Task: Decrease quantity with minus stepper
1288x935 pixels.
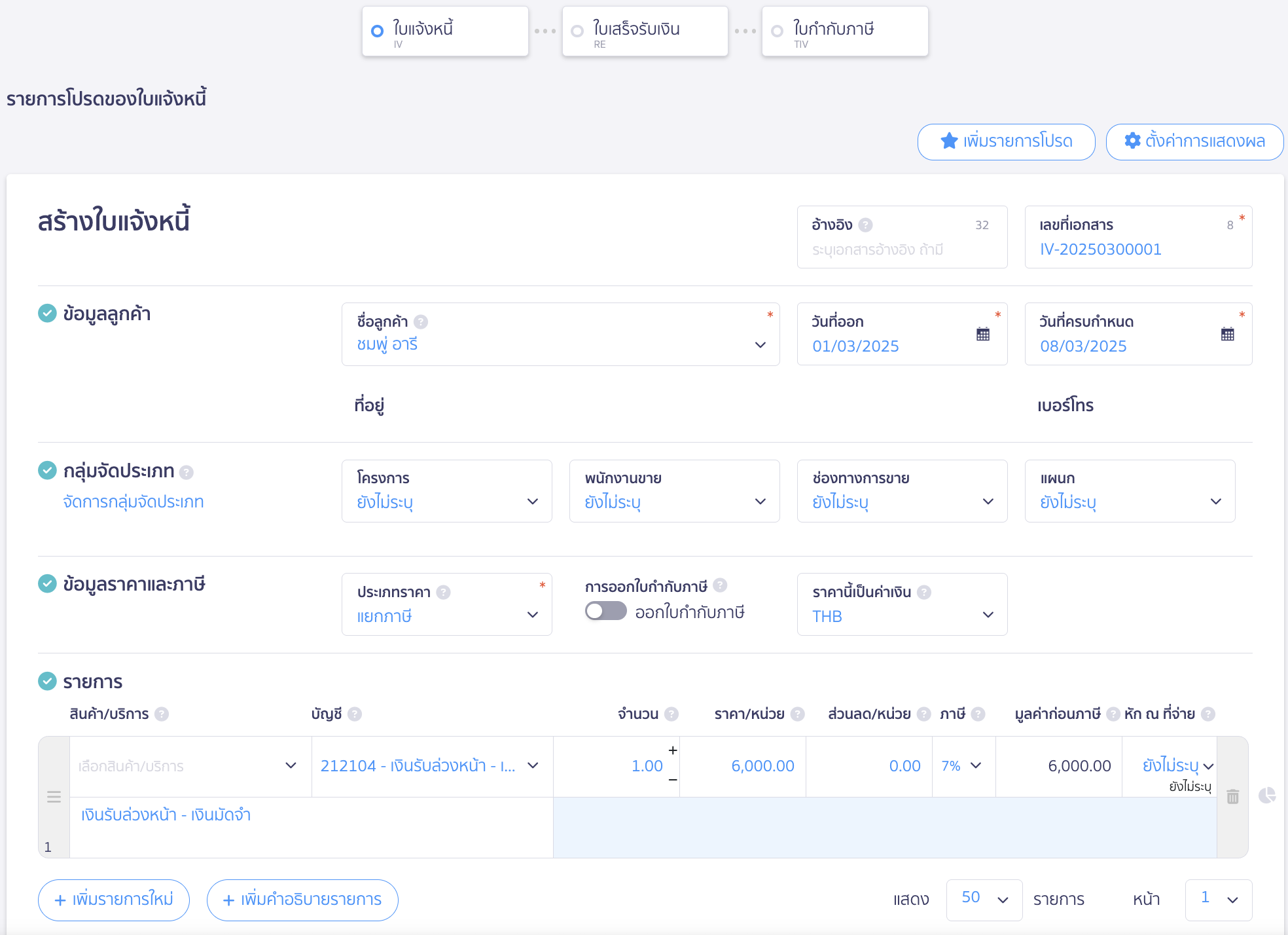Action: pos(672,780)
